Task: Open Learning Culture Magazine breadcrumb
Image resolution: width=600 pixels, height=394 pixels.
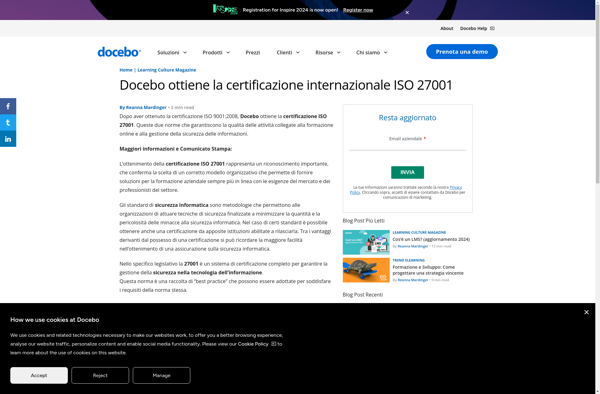Action: point(167,70)
